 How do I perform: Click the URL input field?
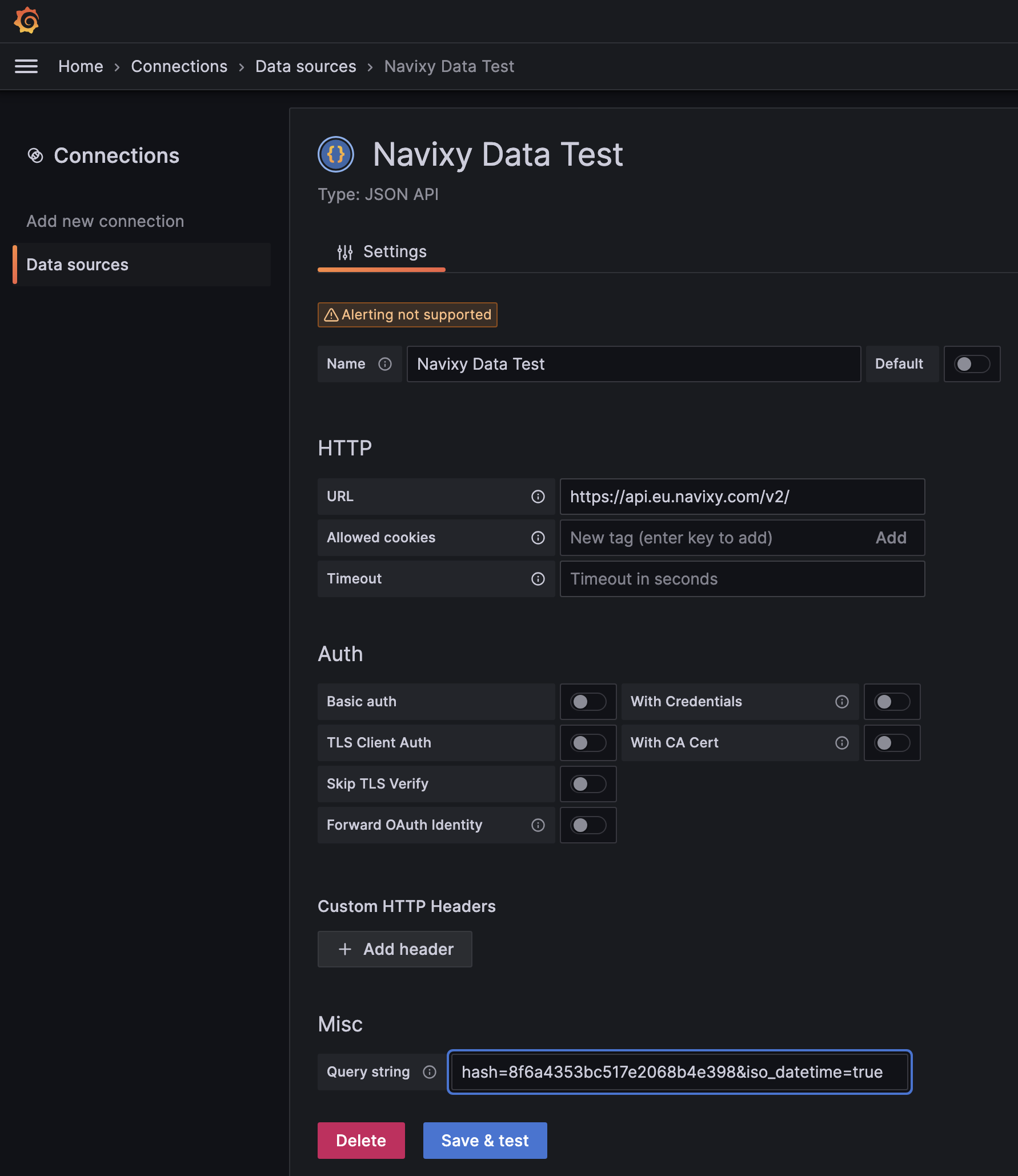click(x=742, y=497)
